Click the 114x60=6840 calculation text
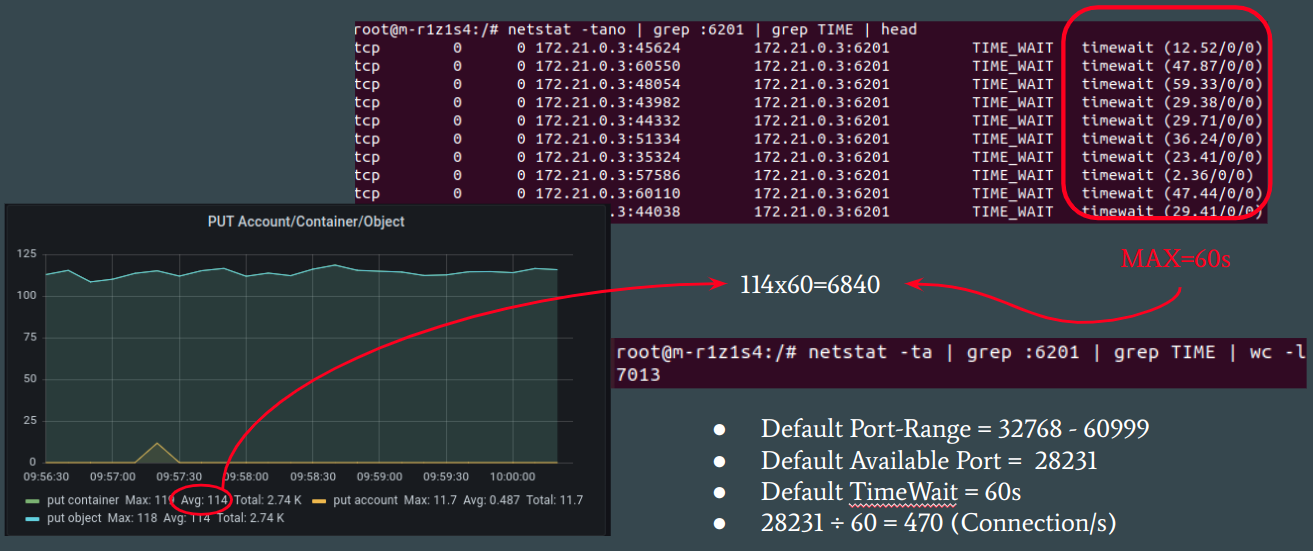Screen dimensions: 1313x551 (x=810, y=285)
